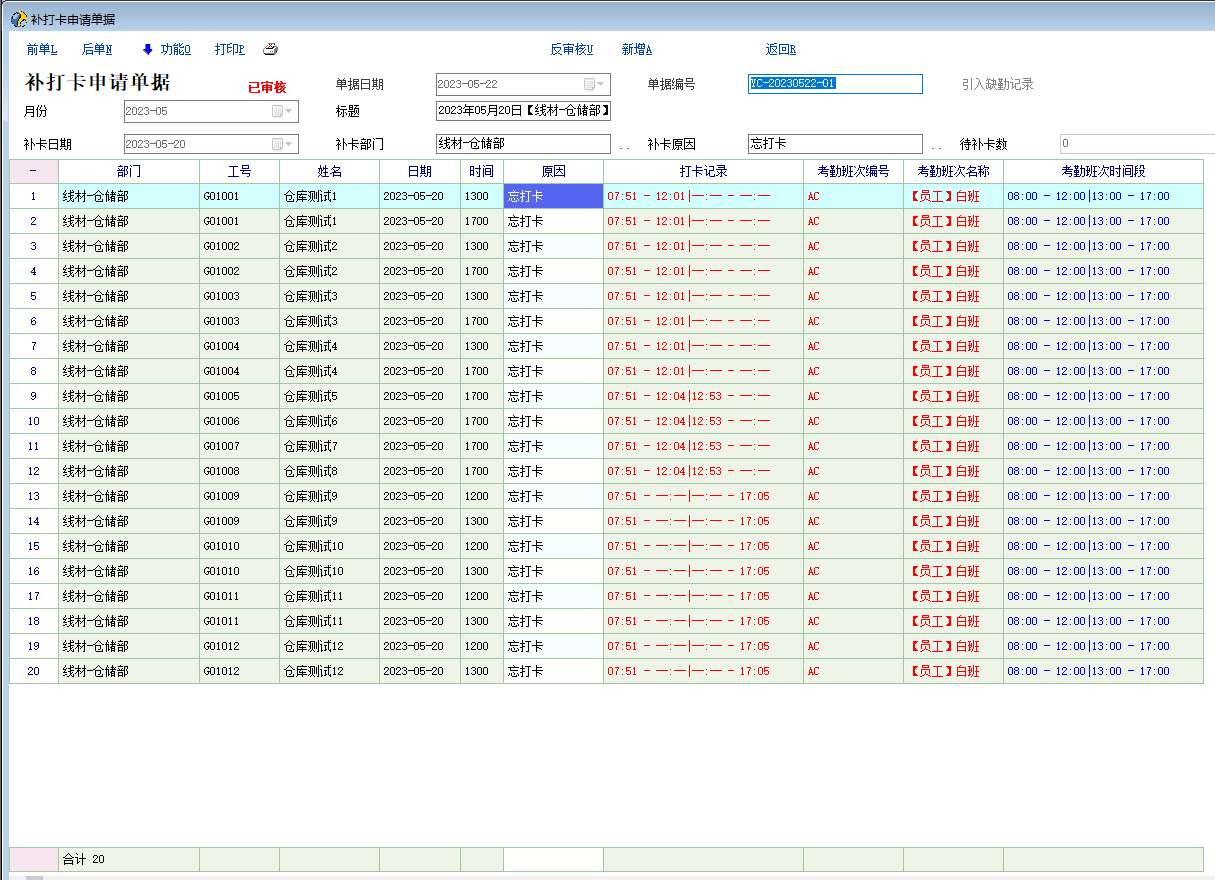This screenshot has width=1215, height=880.
Task: Go to previous document via 前单
Action: (41, 50)
